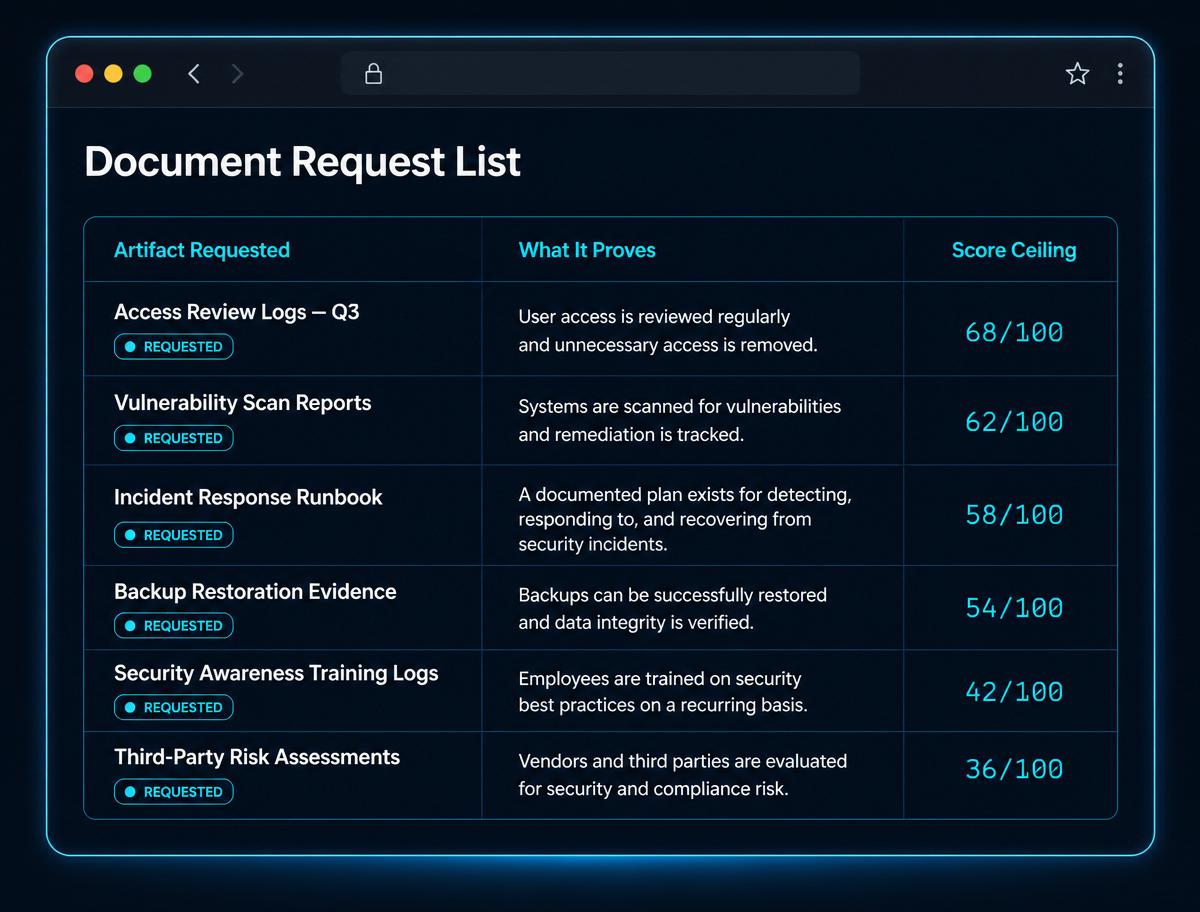
Task: Click the 42/100 score value
Action: 1014,691
